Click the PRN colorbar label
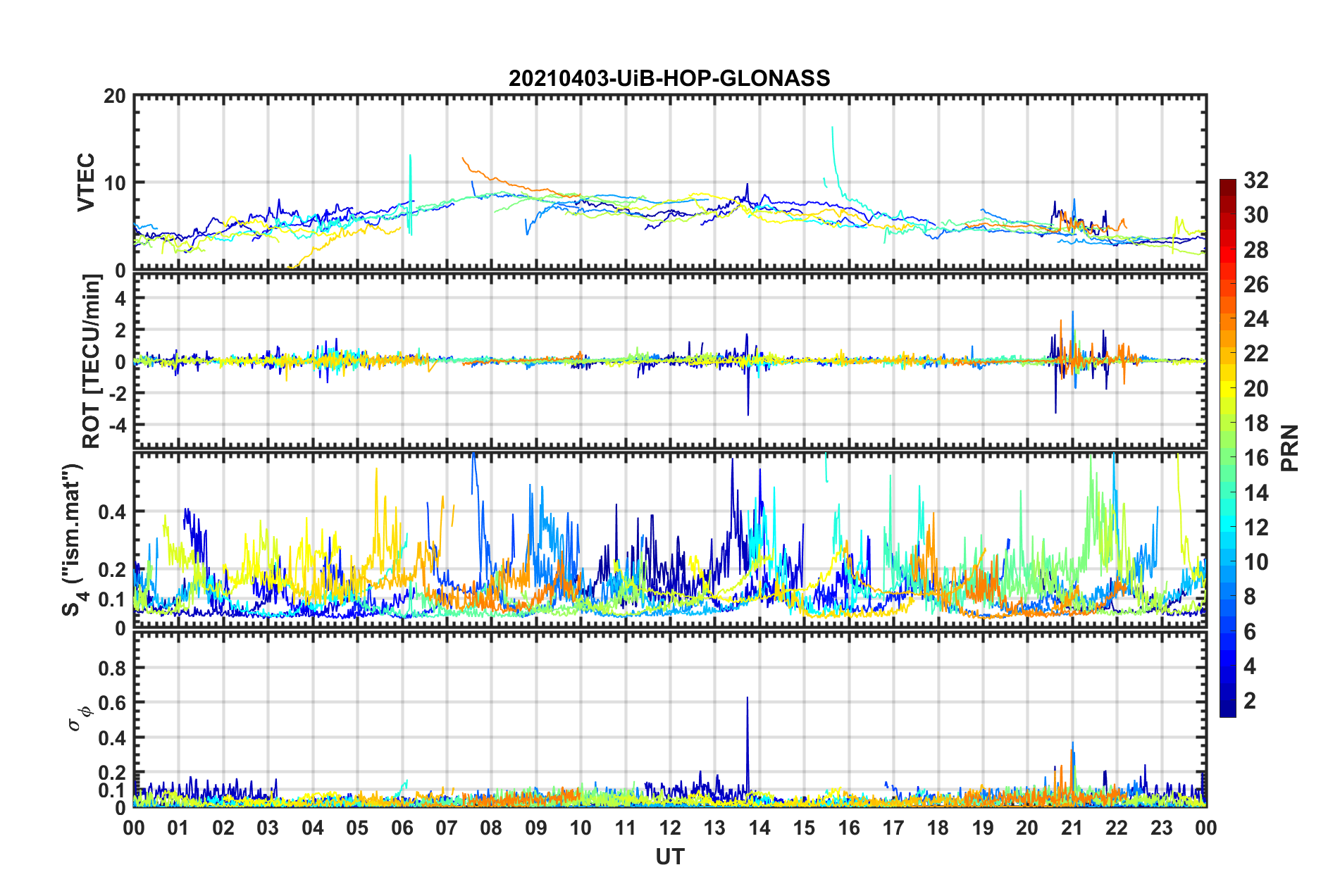This screenshot has height=896, width=1340. coord(1290,448)
